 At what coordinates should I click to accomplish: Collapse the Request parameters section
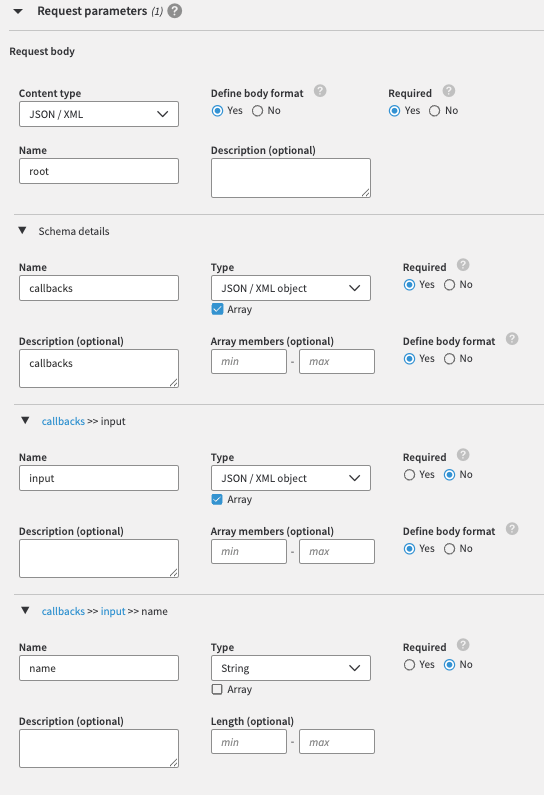coord(18,11)
